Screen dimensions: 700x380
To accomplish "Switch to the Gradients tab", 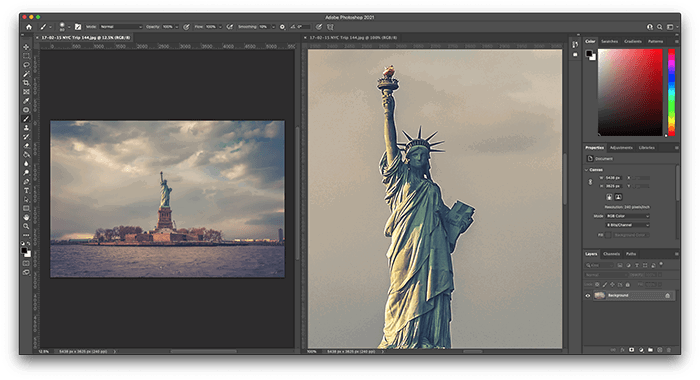I will [633, 41].
